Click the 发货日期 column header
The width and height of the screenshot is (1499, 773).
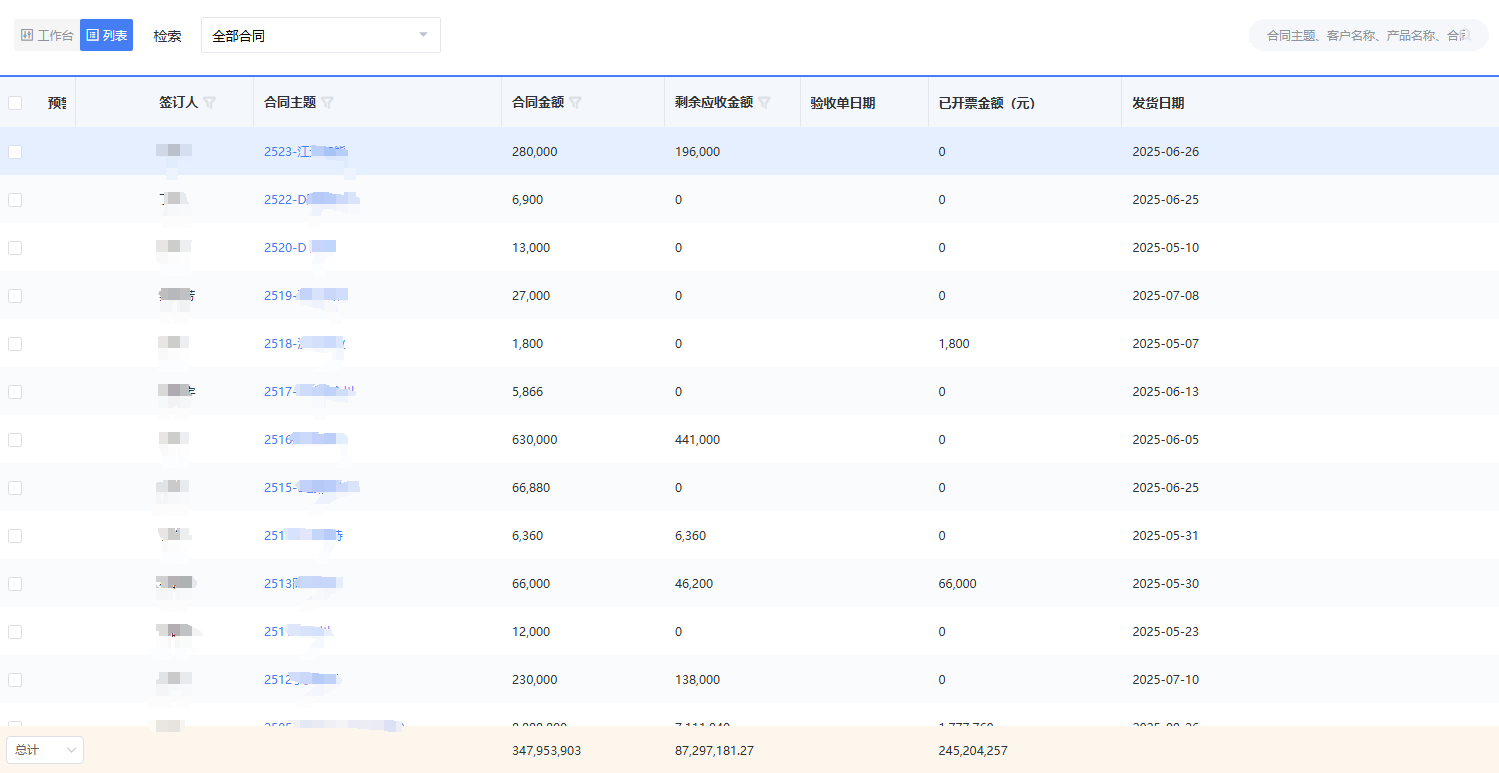pos(1158,103)
